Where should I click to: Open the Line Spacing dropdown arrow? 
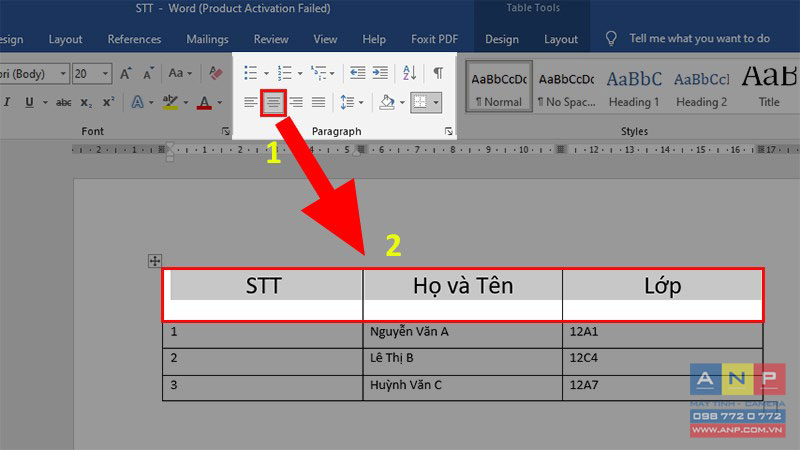point(361,103)
